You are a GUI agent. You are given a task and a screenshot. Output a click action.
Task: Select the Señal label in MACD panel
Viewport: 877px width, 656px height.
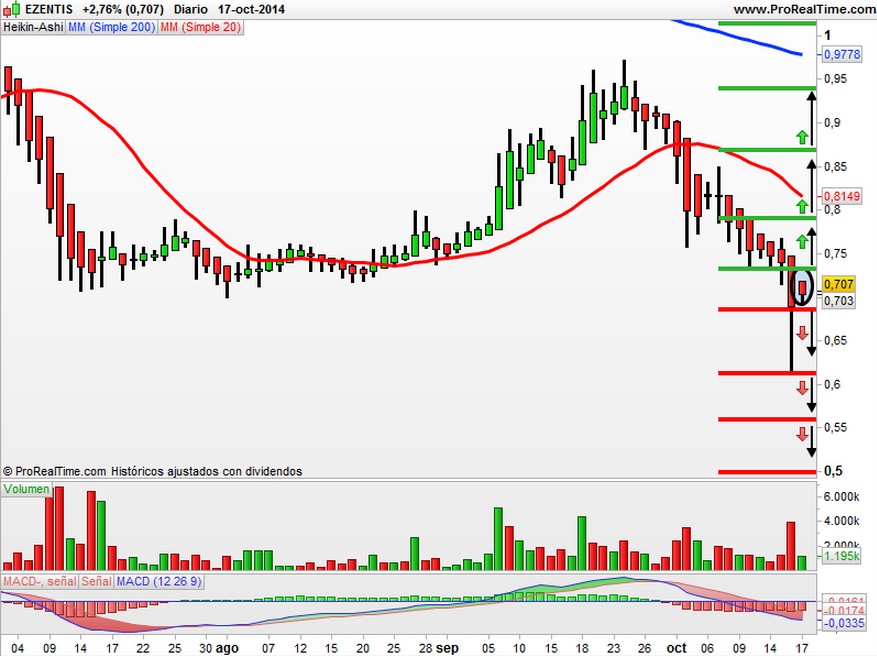click(96, 582)
